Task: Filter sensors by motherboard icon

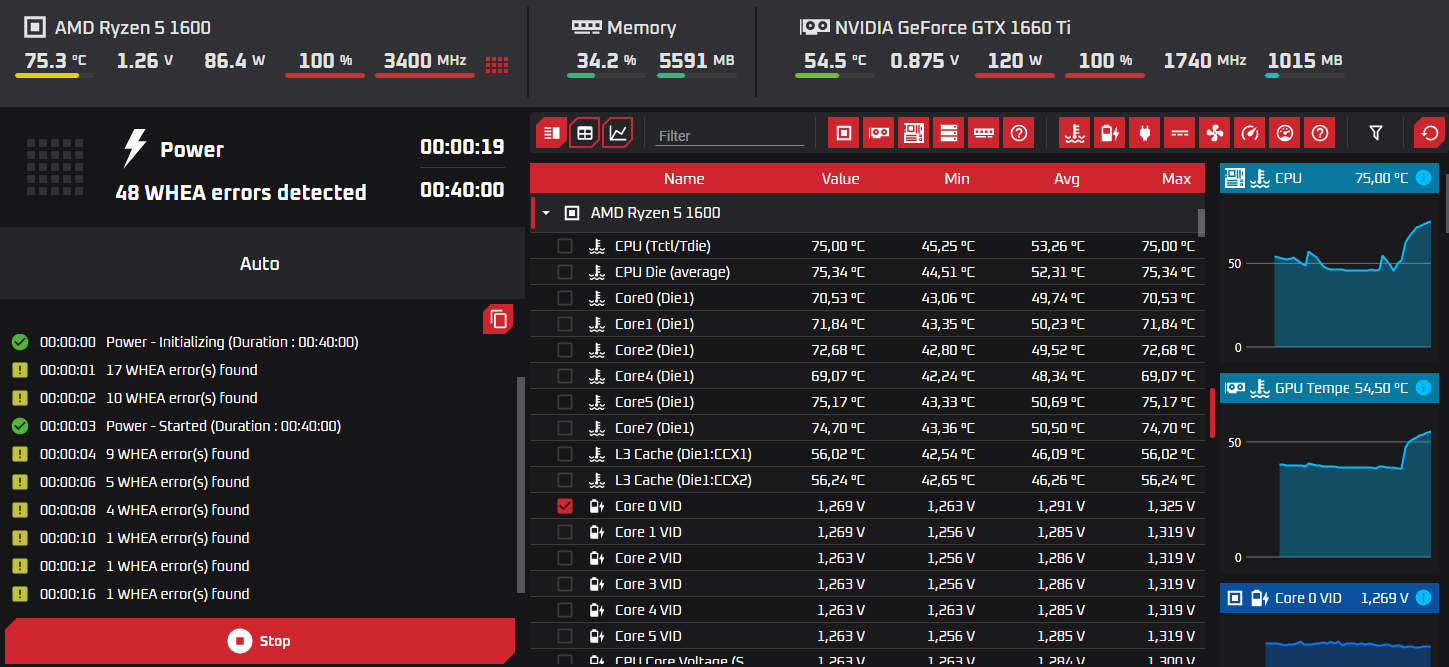Action: (914, 132)
